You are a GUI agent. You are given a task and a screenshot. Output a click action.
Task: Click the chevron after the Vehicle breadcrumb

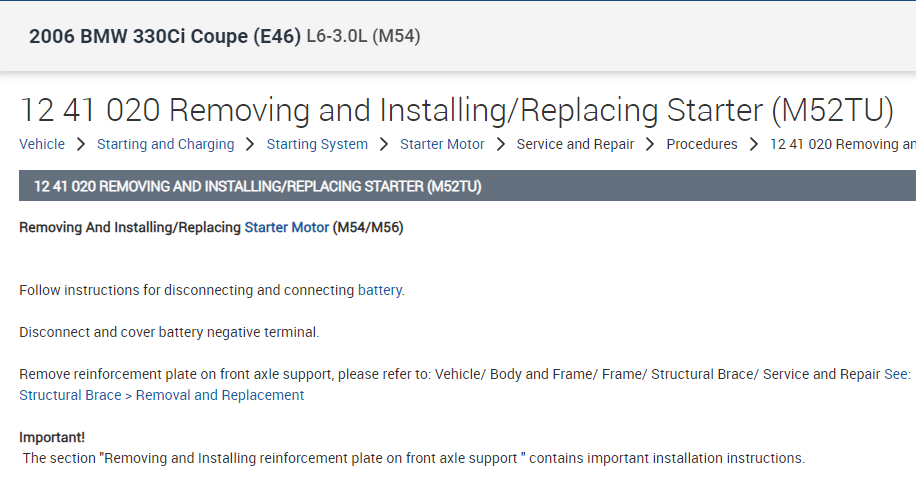coord(81,144)
